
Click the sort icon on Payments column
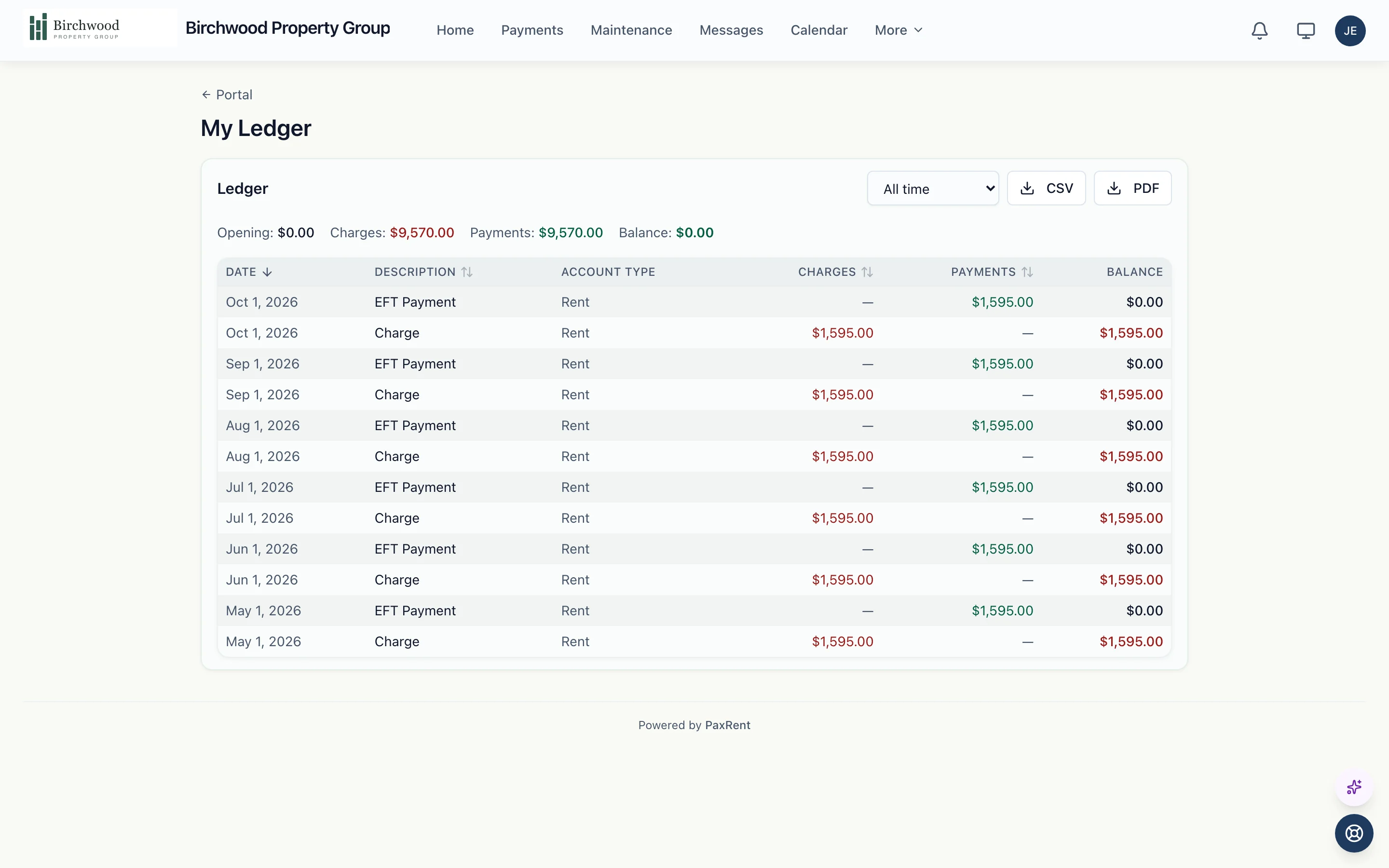[1027, 272]
